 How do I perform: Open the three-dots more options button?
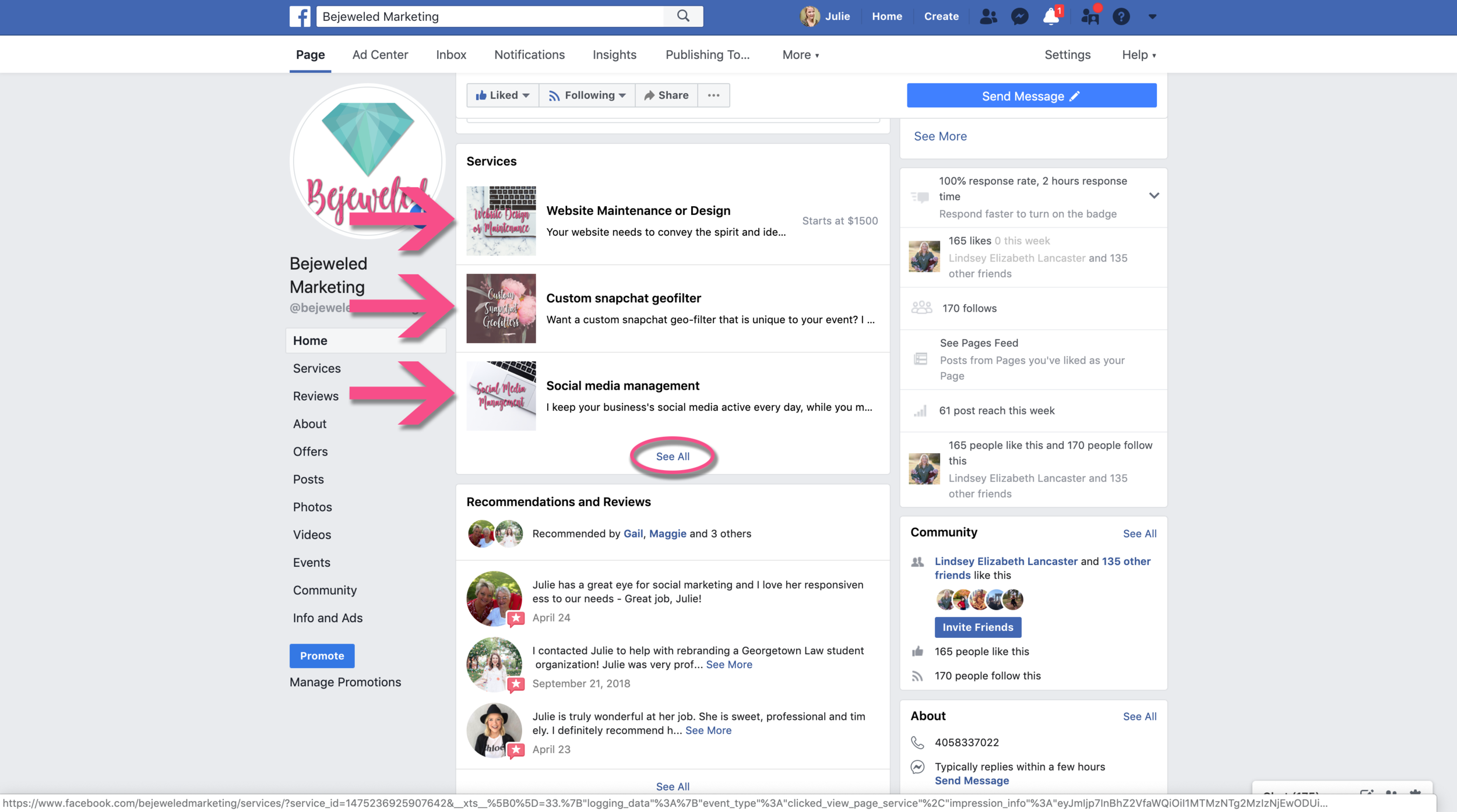pyautogui.click(x=713, y=95)
